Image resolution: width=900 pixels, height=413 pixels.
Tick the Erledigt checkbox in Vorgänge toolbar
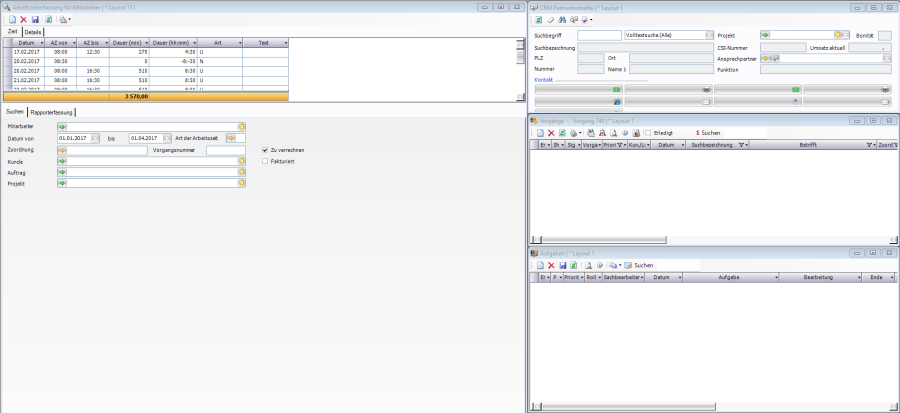point(648,132)
